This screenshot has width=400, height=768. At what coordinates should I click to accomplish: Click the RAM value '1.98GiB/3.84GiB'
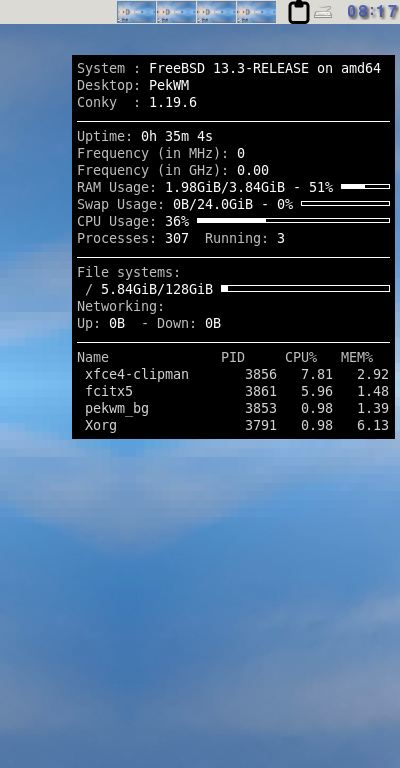225,188
